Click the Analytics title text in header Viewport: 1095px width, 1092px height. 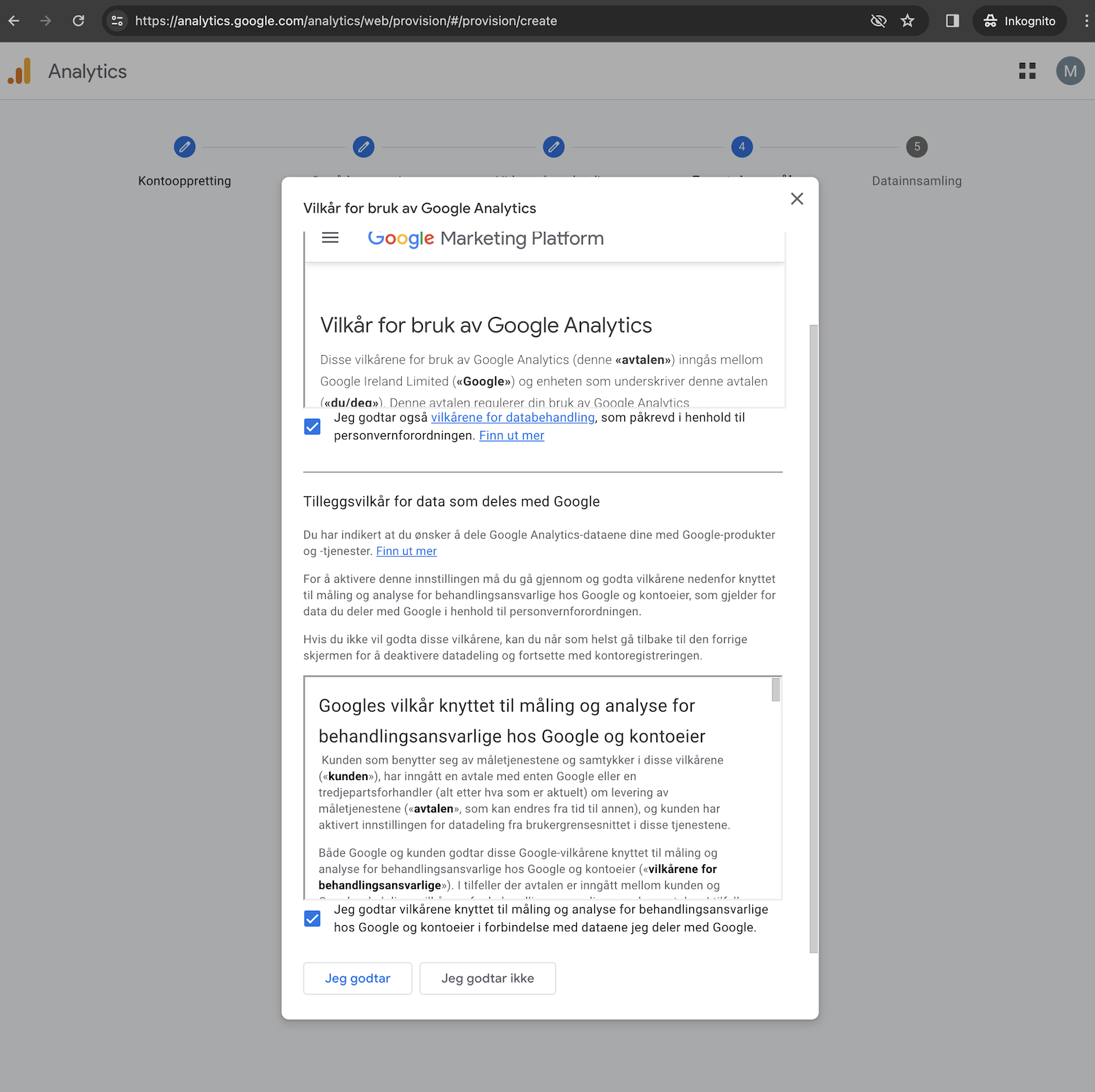[88, 71]
